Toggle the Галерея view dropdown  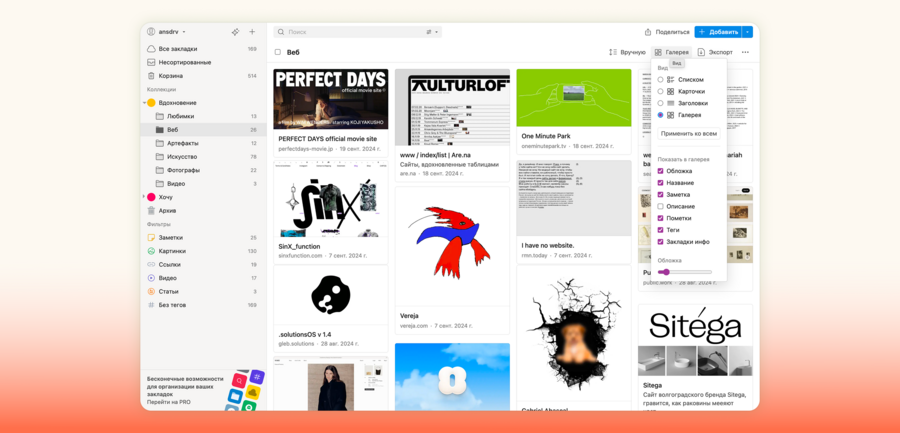click(672, 52)
